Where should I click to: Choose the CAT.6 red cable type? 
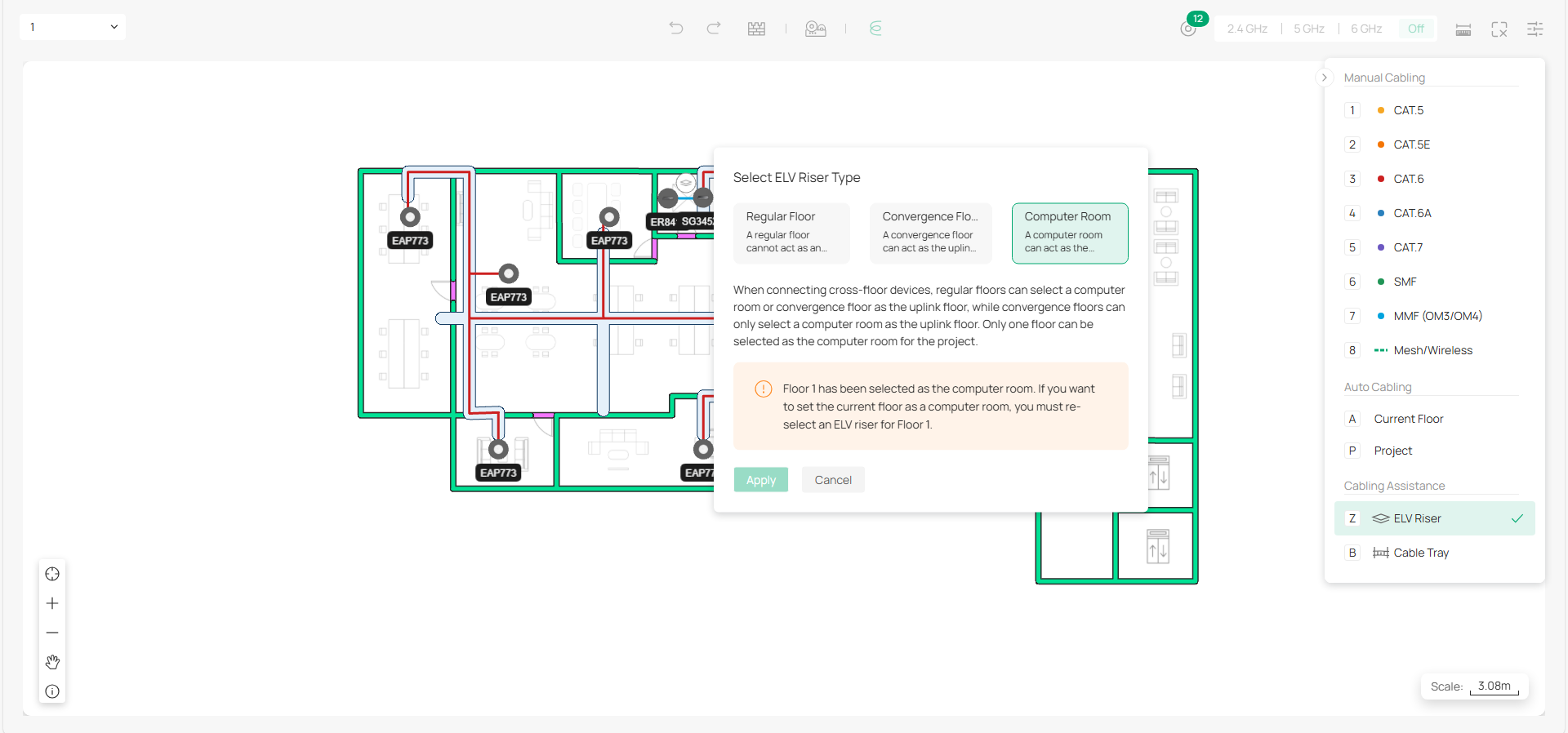(1408, 179)
